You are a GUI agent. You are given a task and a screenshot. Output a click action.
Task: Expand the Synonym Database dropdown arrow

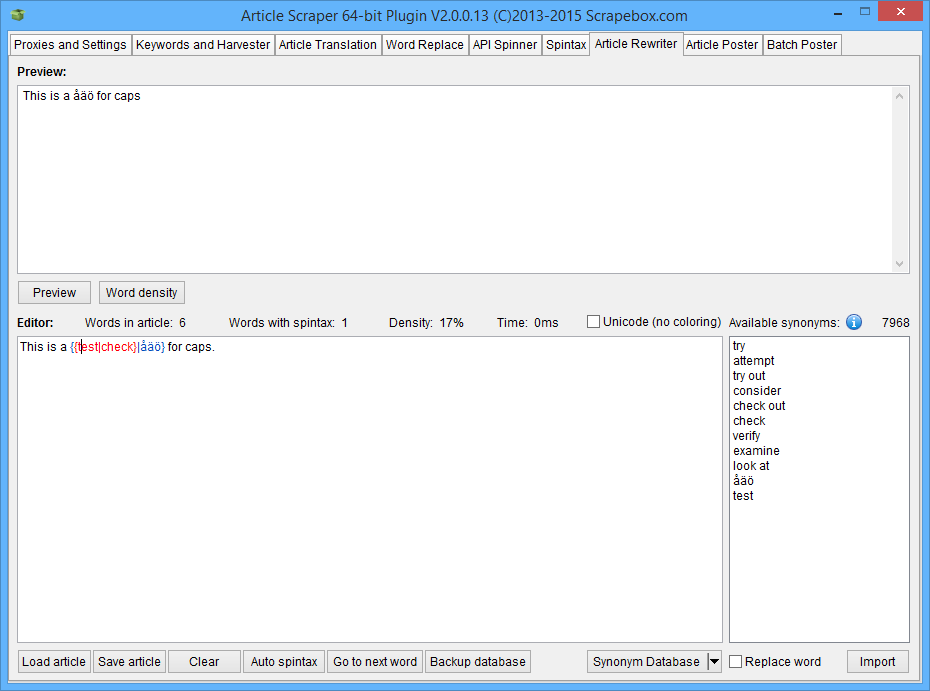tap(715, 661)
